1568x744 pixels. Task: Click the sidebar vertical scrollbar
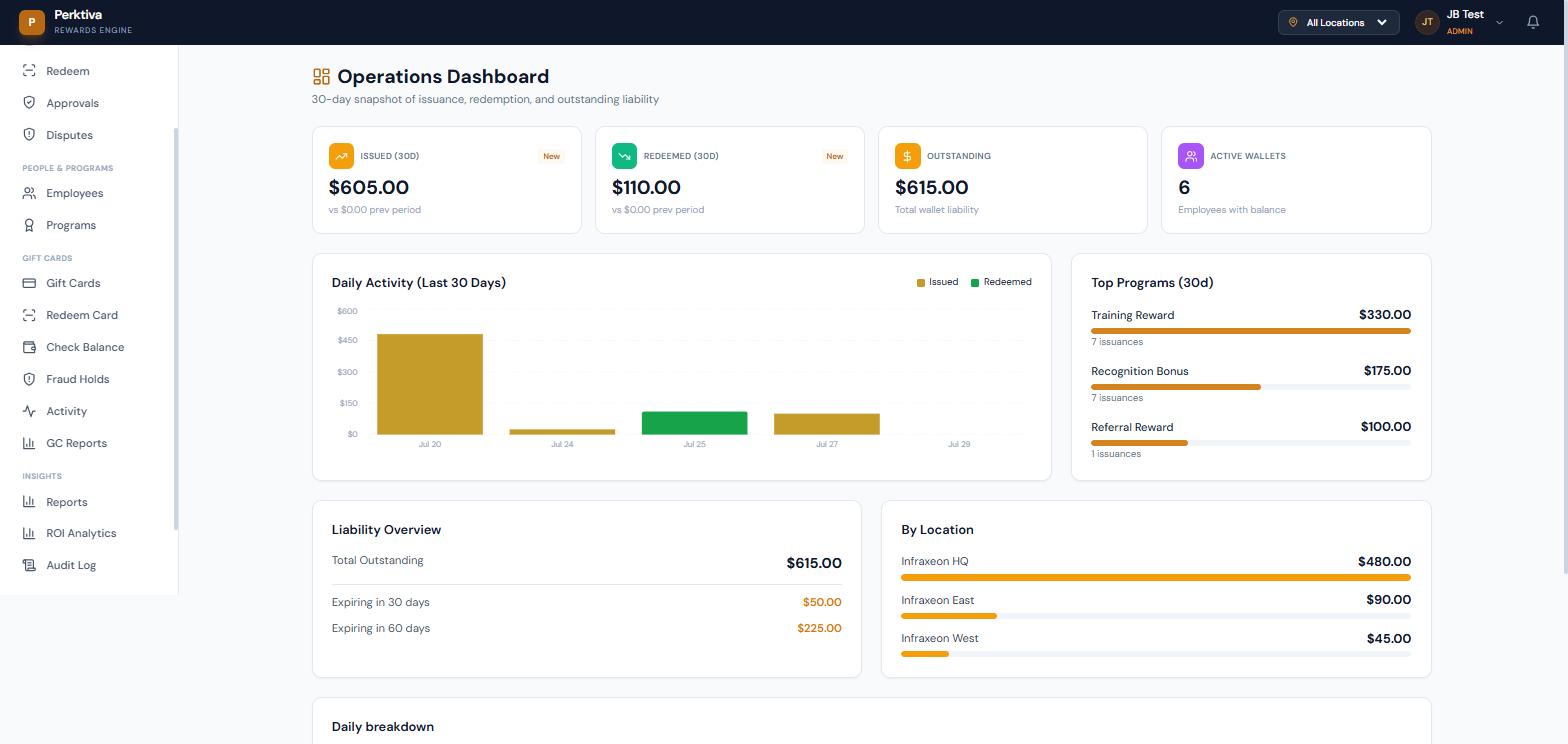pyautogui.click(x=176, y=328)
